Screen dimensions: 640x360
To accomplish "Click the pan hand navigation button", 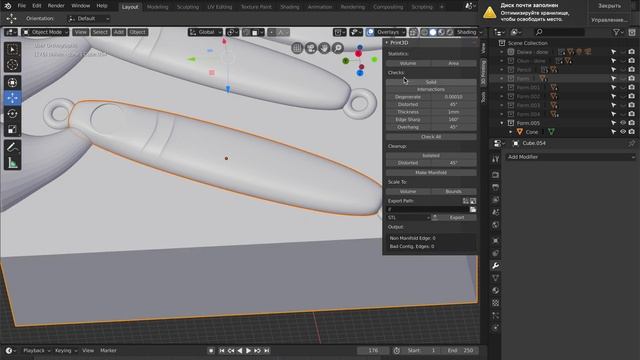I will click(x=324, y=48).
